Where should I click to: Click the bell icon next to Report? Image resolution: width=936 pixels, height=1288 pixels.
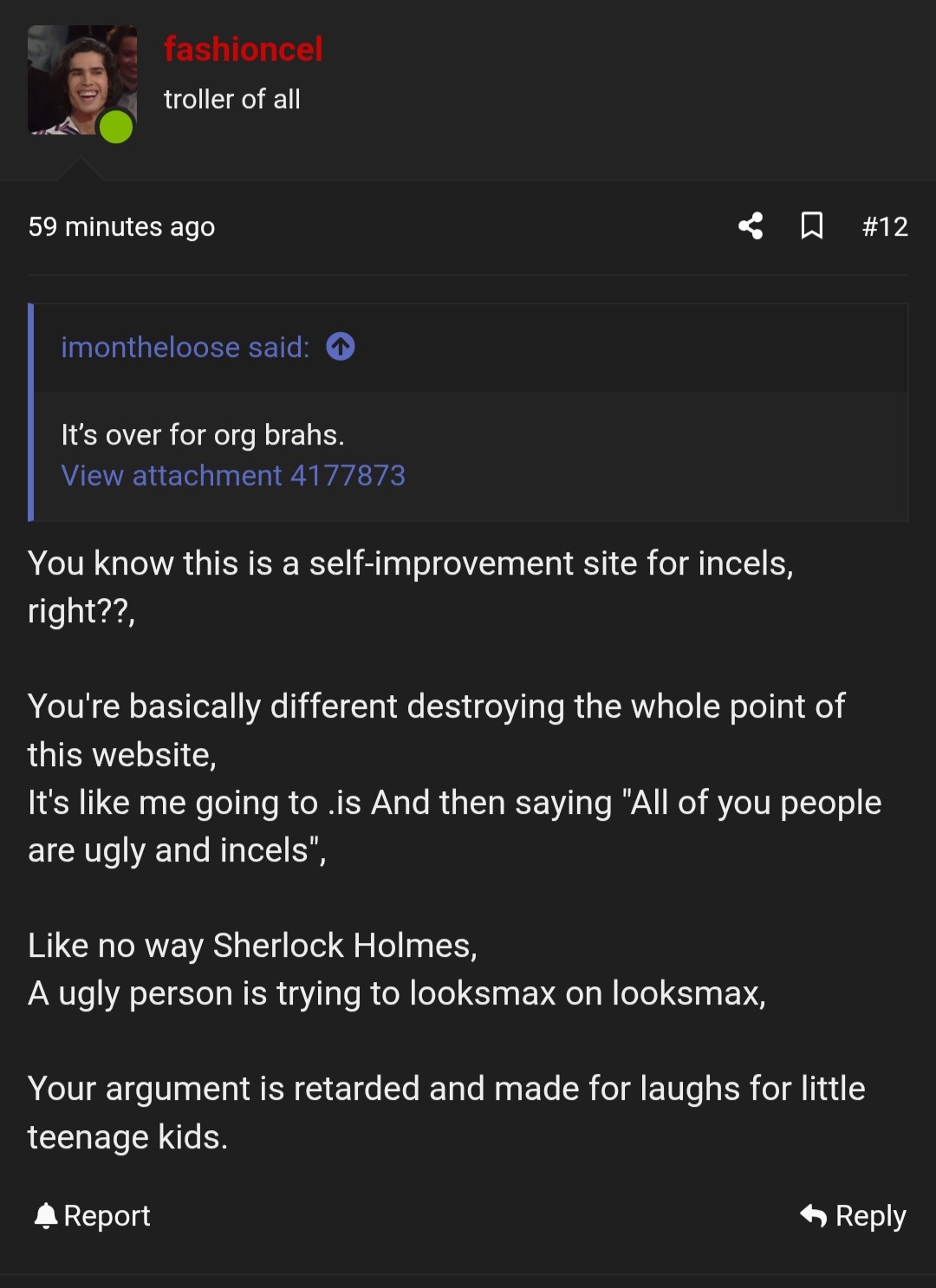click(43, 1215)
